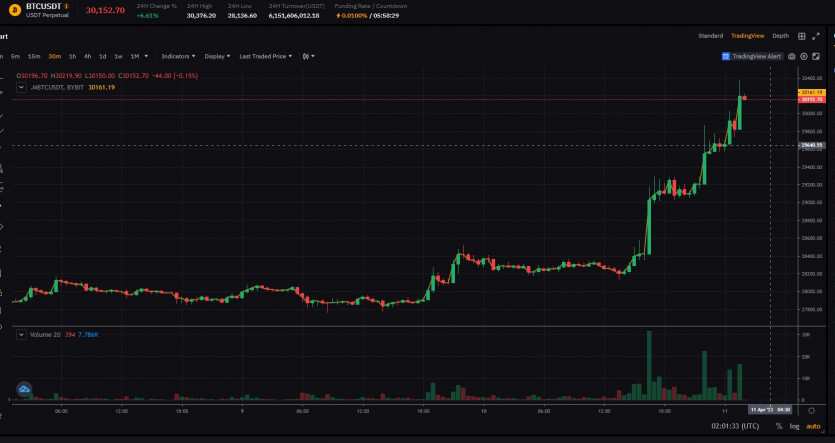Viewport: 835px width, 443px height.
Task: Click the yellow 30161.19 price label
Action: (812, 93)
